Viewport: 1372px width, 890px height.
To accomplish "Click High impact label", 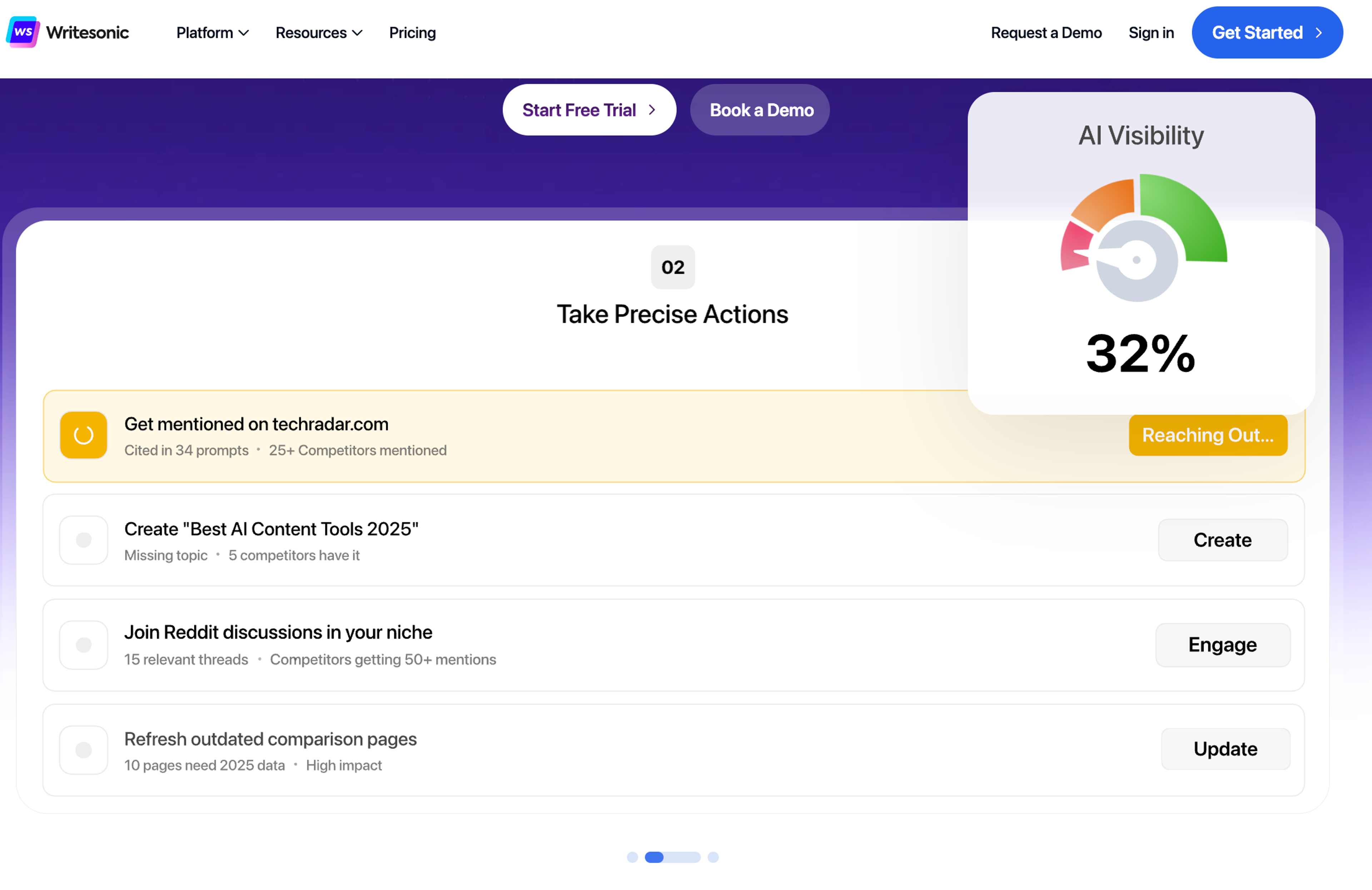I will 344,766.
